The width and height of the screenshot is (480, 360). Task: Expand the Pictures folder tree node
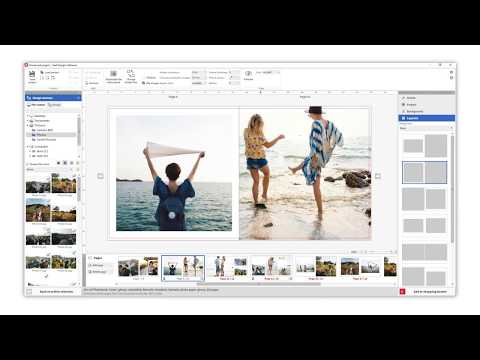pyautogui.click(x=28, y=125)
